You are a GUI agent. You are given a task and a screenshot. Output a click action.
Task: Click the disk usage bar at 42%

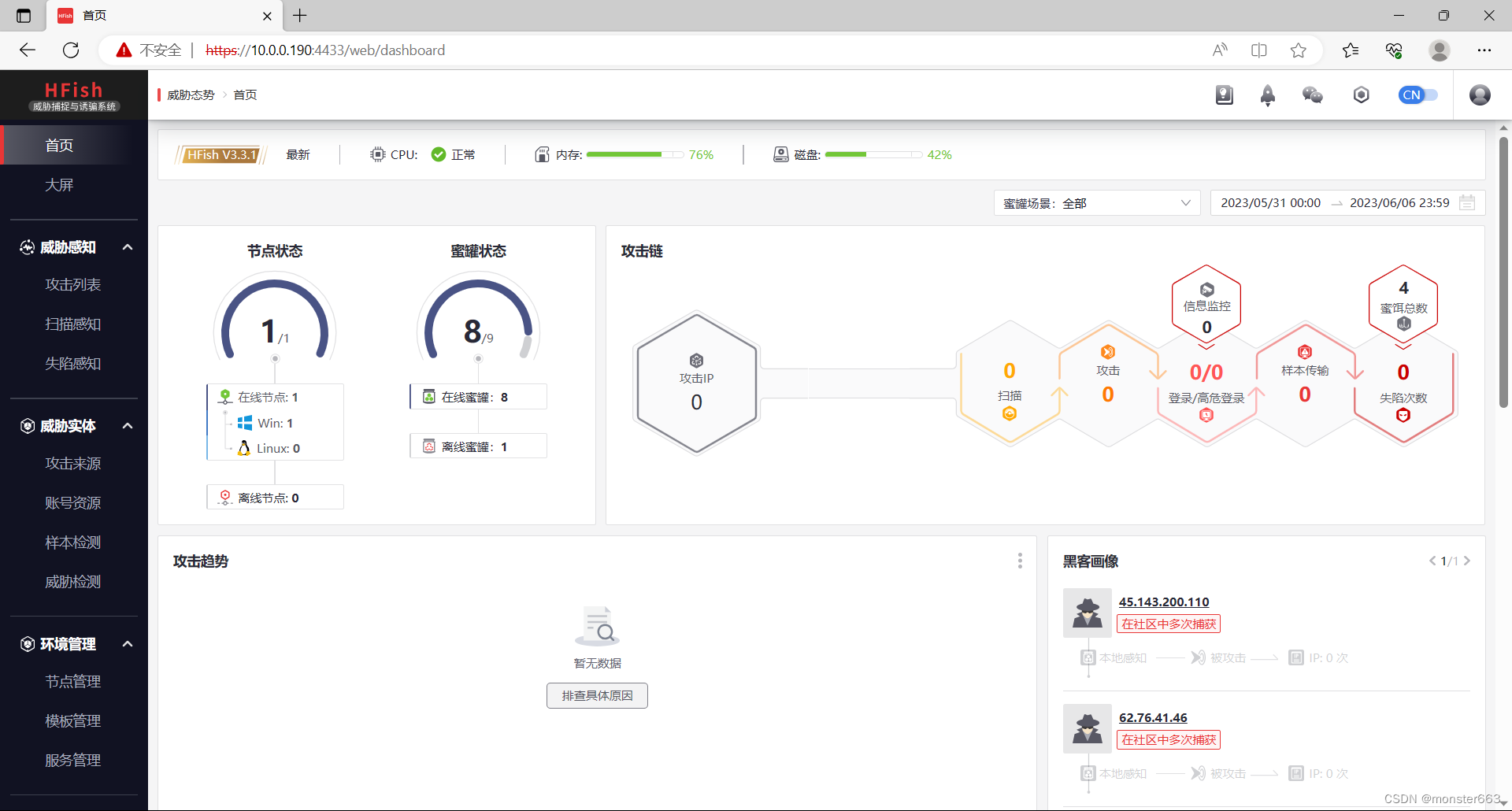click(x=873, y=154)
